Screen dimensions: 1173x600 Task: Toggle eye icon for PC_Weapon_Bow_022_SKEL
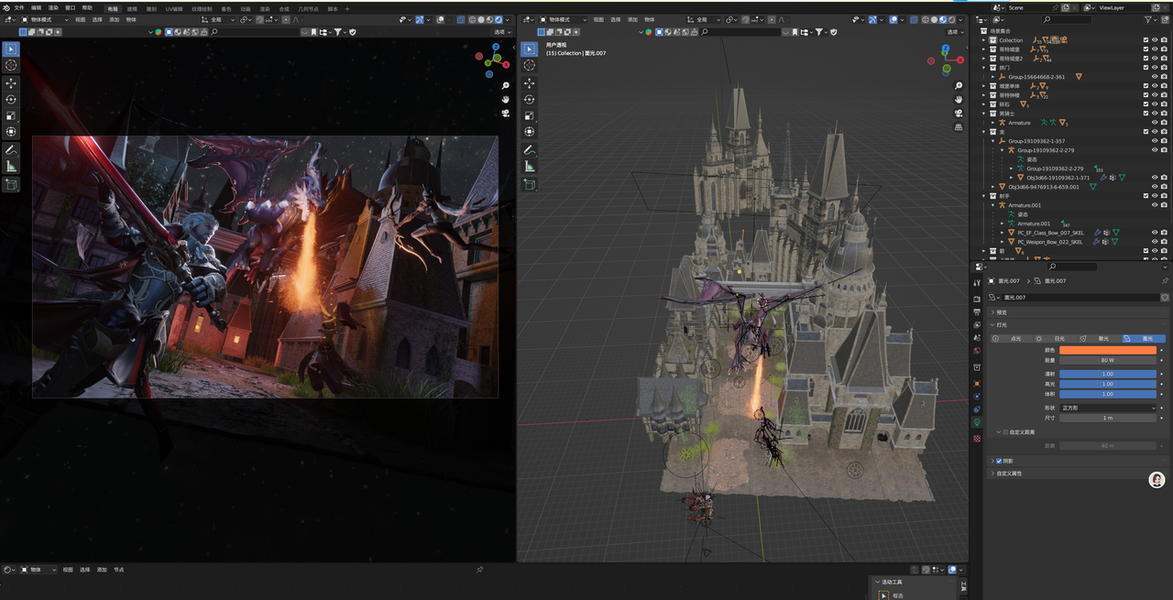point(1154,242)
